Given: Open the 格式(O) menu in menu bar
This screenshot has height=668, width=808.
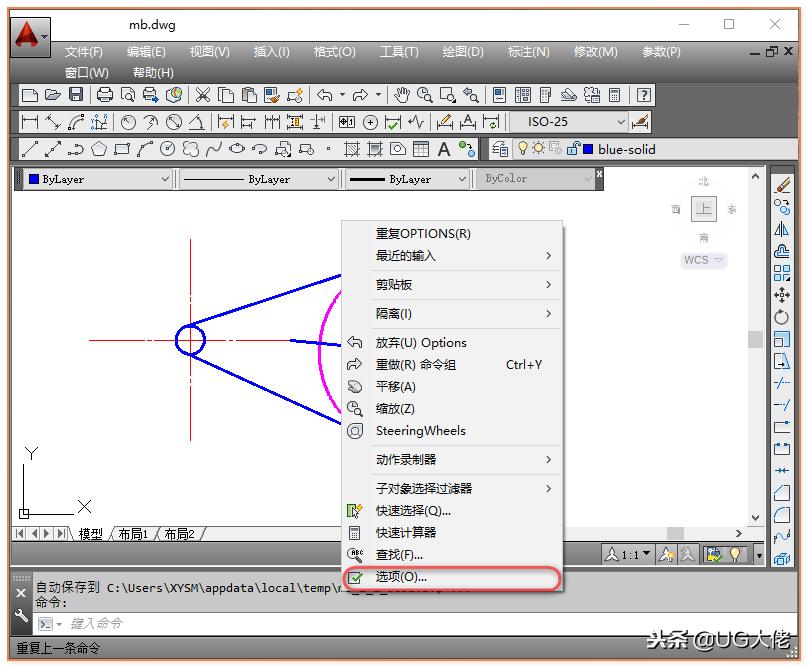Looking at the screenshot, I should [x=334, y=52].
